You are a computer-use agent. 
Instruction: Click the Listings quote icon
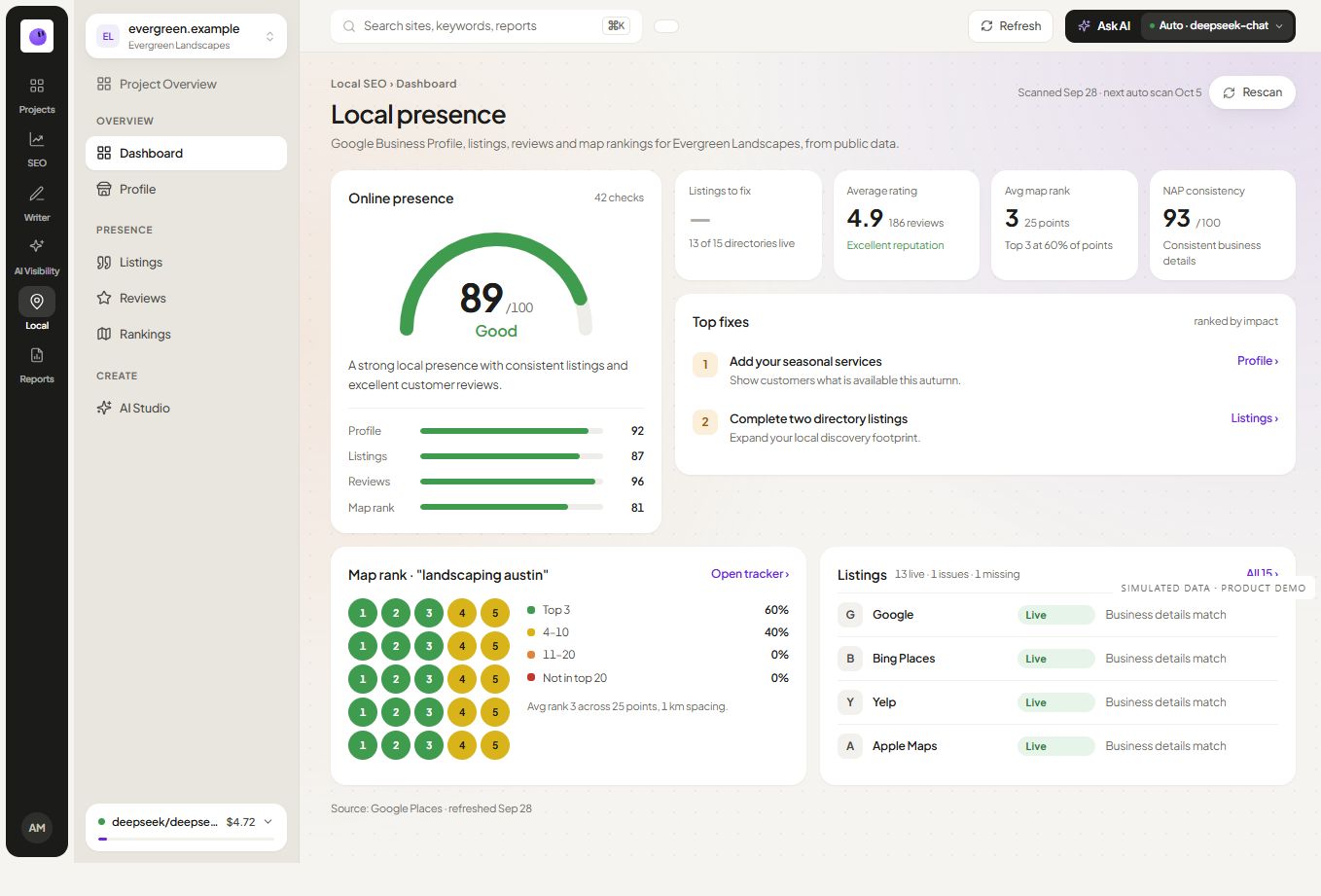coord(104,262)
